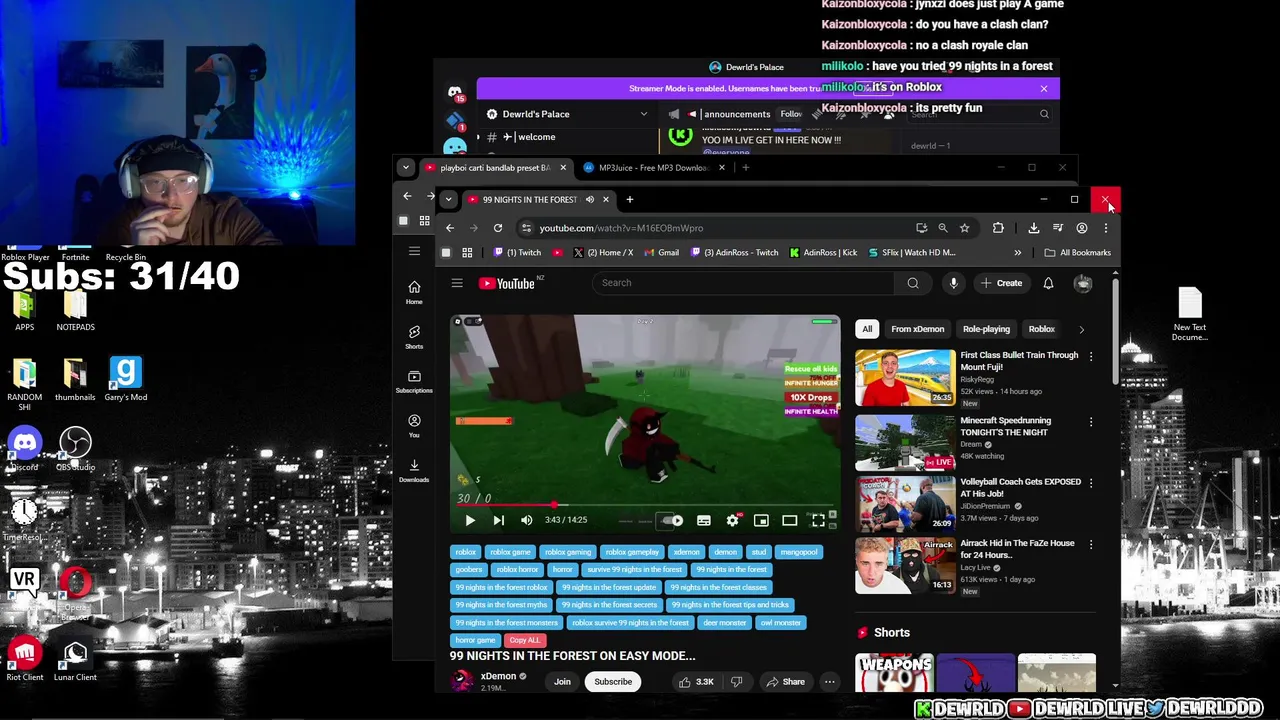This screenshot has height=720, width=1280.
Task: Open YouTube account avatar menu
Action: pyautogui.click(x=1083, y=283)
